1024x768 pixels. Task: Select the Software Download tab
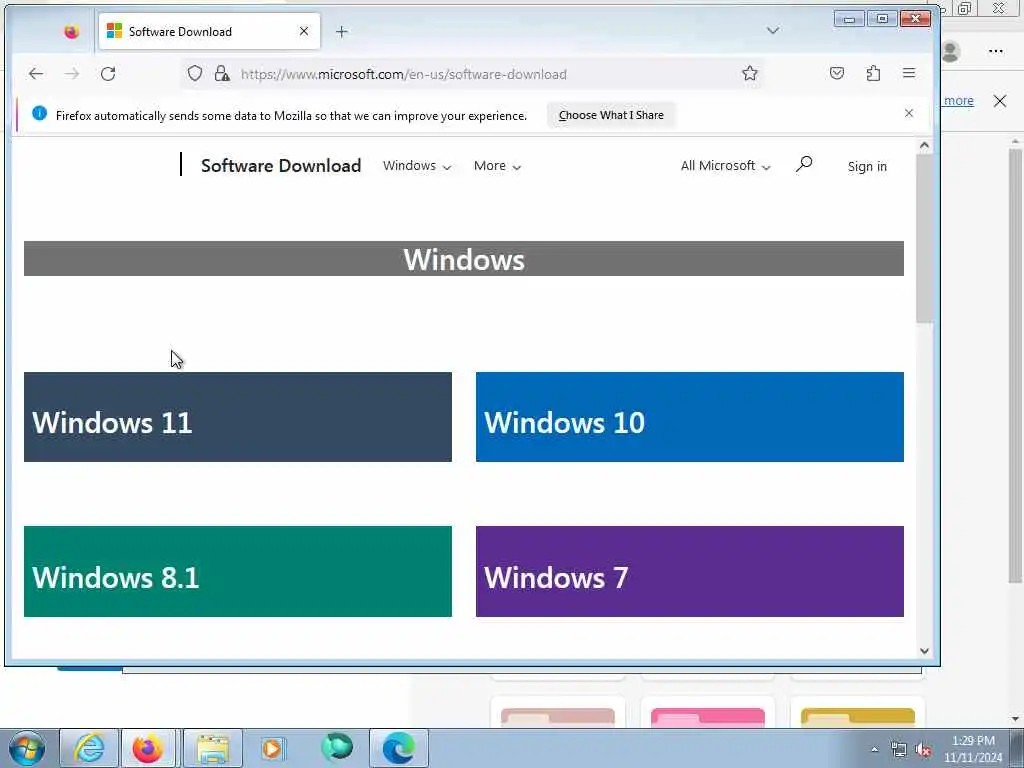pos(209,31)
